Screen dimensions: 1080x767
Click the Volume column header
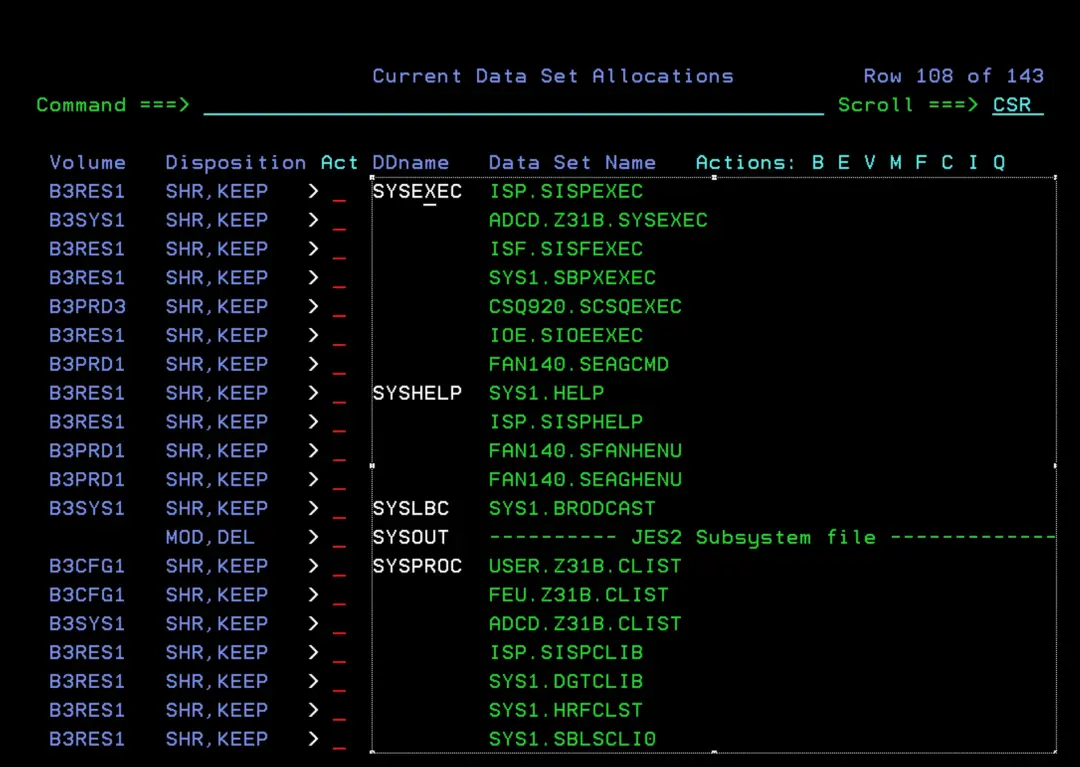click(x=87, y=162)
